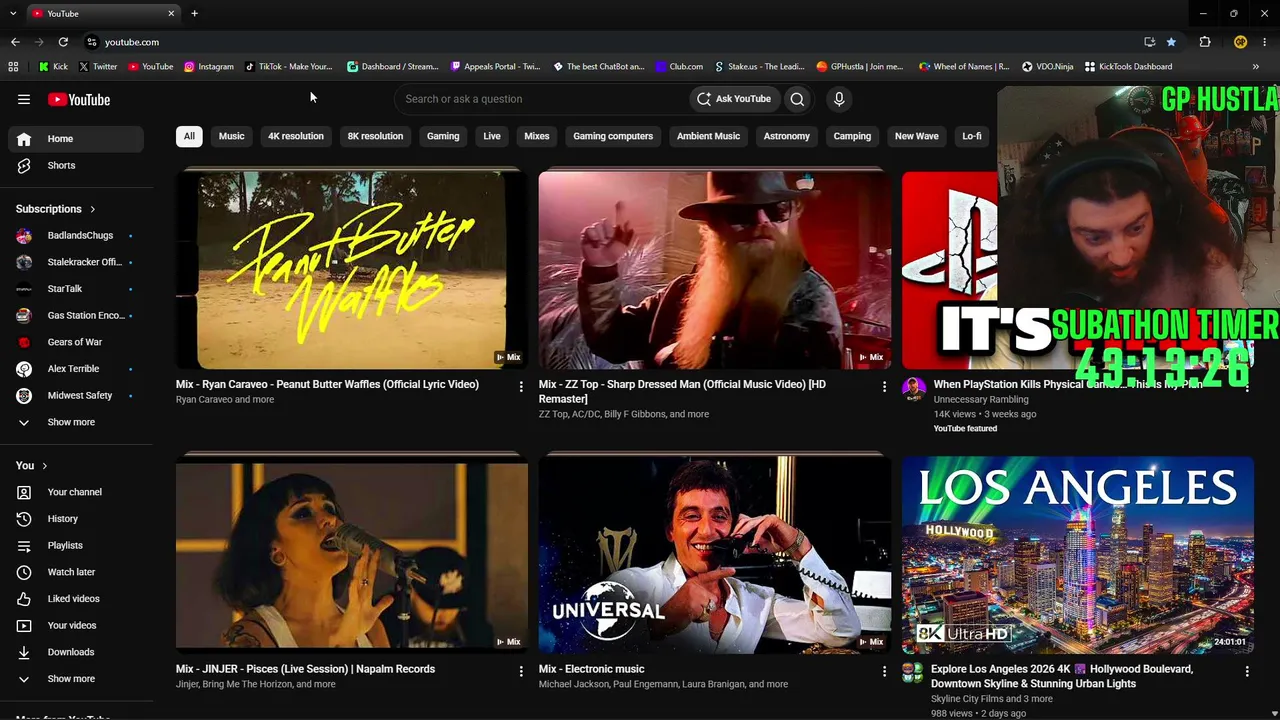Select the Ambient Music chip
The width and height of the screenshot is (1280, 720).
(708, 136)
